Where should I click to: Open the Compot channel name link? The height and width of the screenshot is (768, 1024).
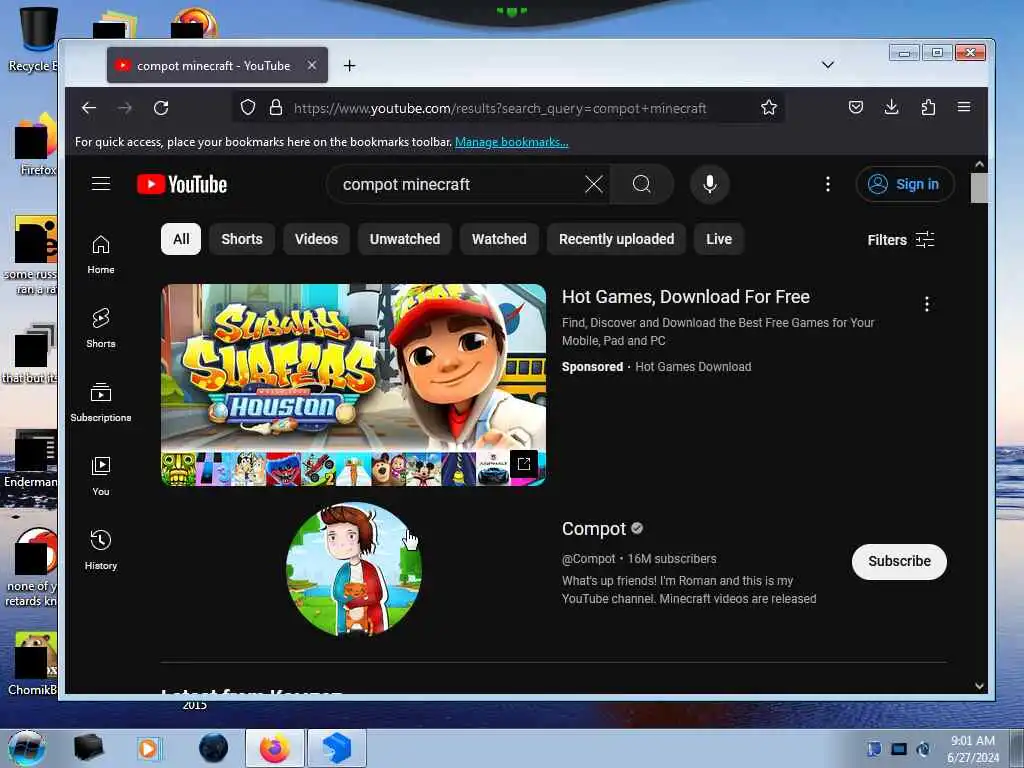[x=594, y=528]
